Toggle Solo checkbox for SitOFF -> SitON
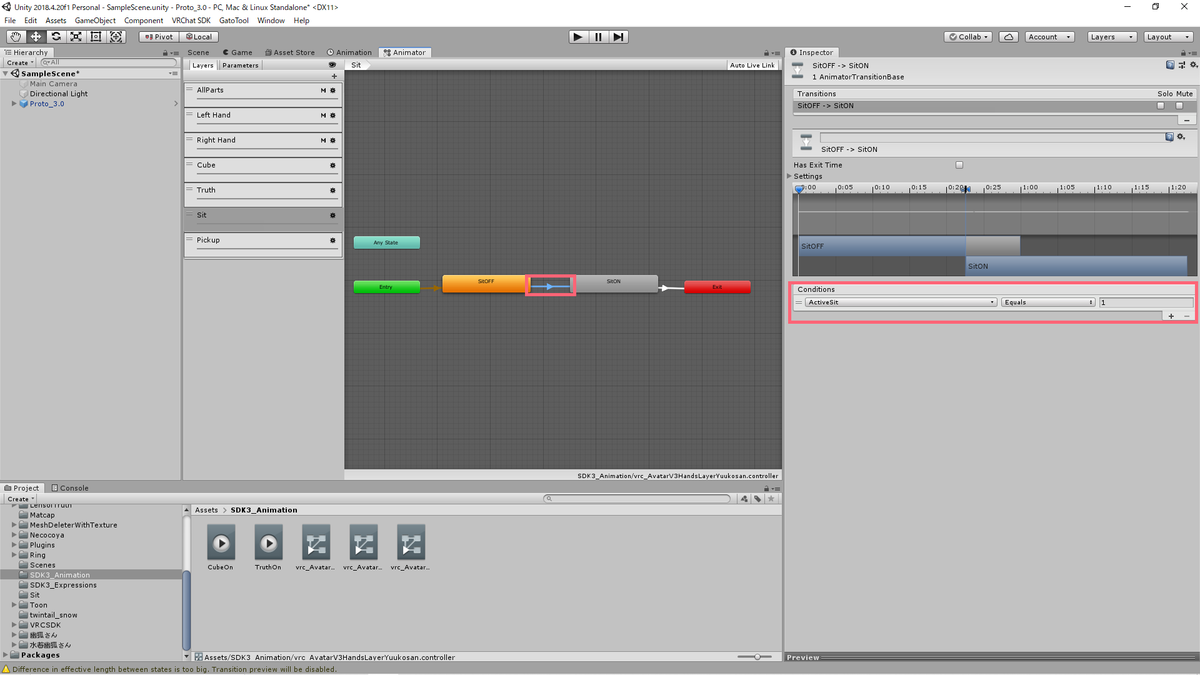The height and width of the screenshot is (675, 1200). click(x=1161, y=105)
